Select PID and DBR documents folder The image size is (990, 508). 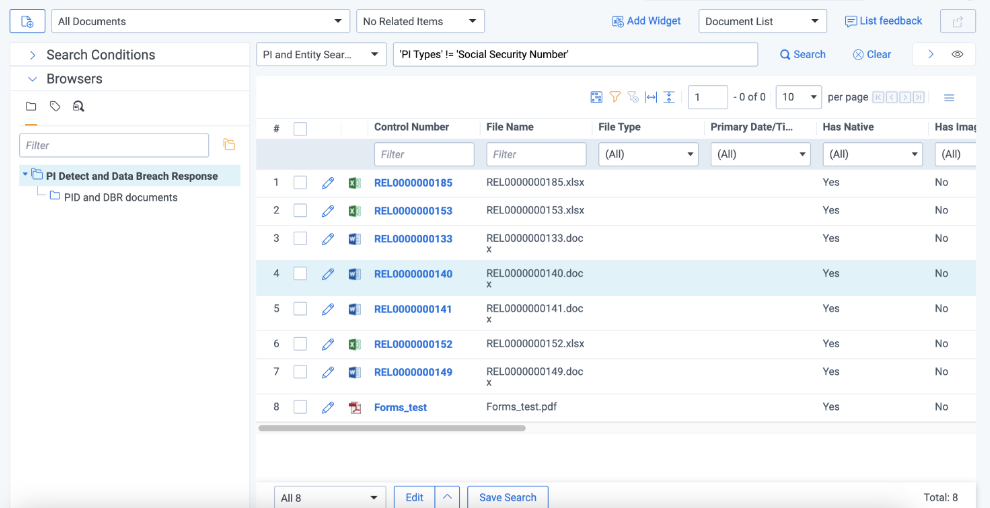point(121,198)
